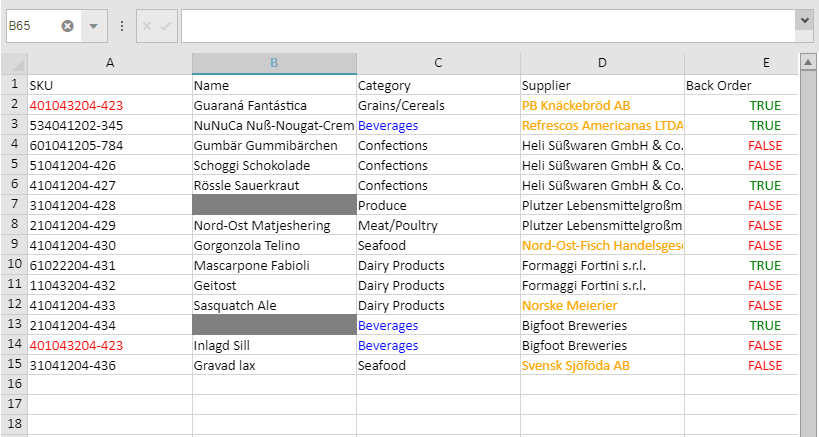
Task: Select the blue Beverages cell in row 3
Action: point(438,125)
